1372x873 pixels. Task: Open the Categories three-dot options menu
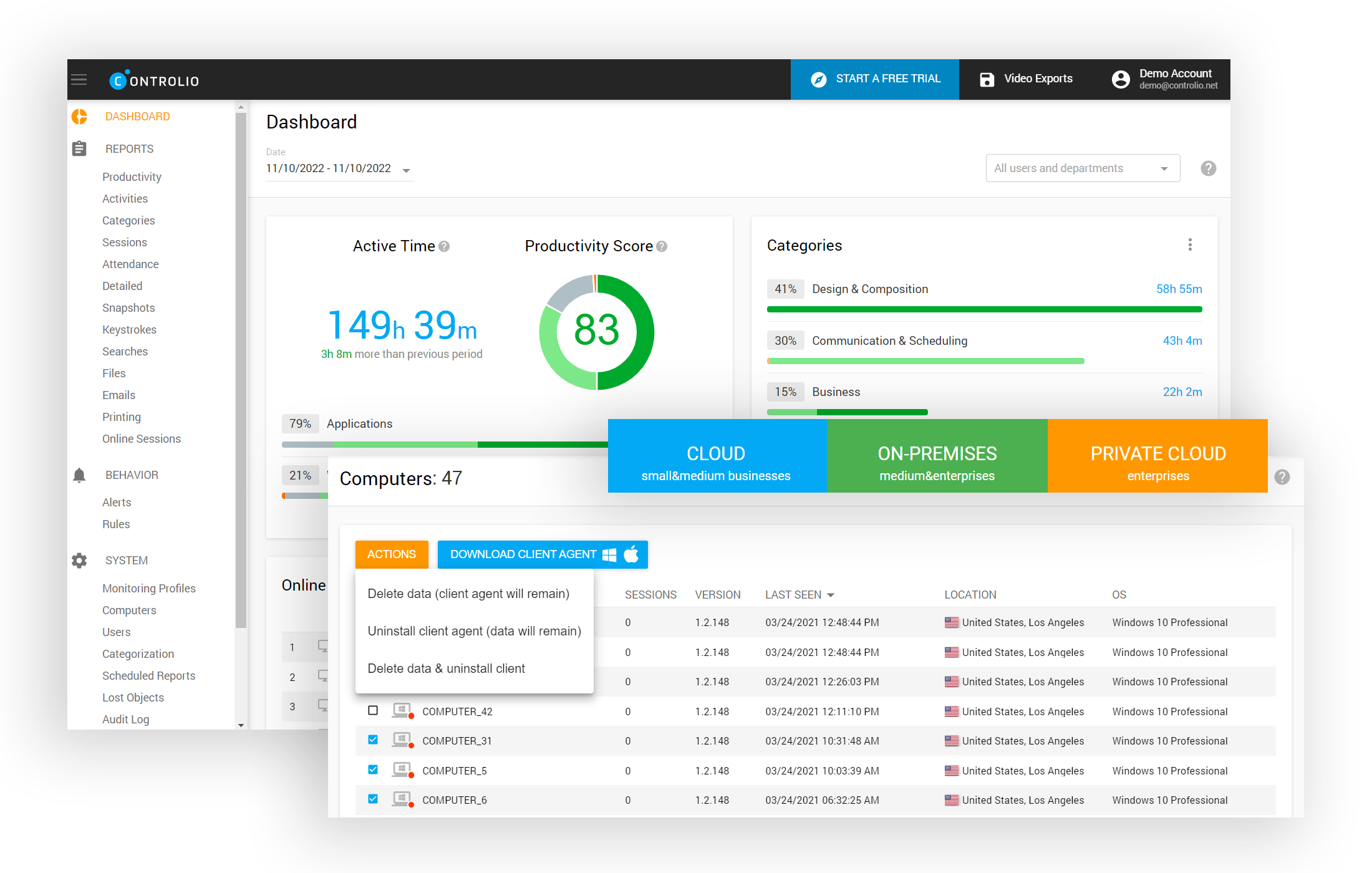(1190, 244)
